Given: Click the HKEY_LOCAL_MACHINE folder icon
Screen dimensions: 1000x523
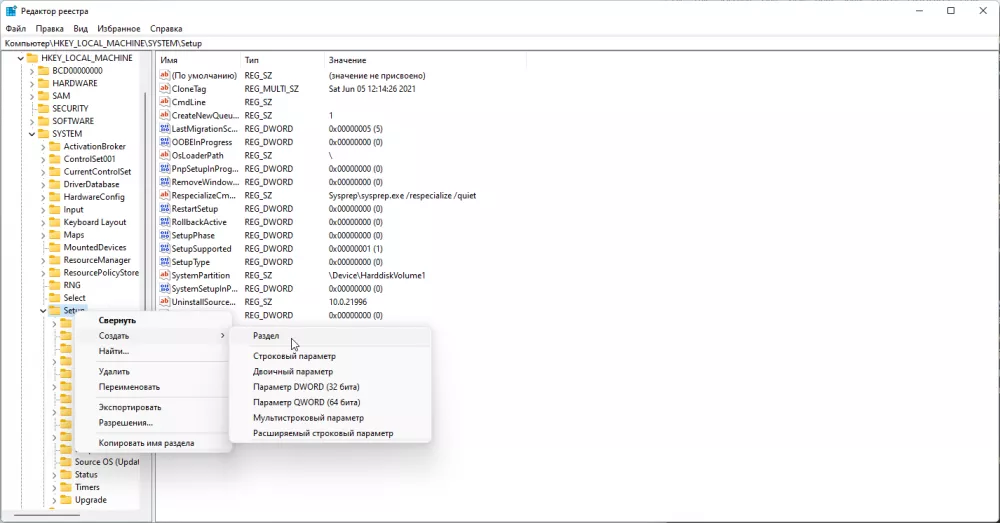Looking at the screenshot, I should point(32,58).
